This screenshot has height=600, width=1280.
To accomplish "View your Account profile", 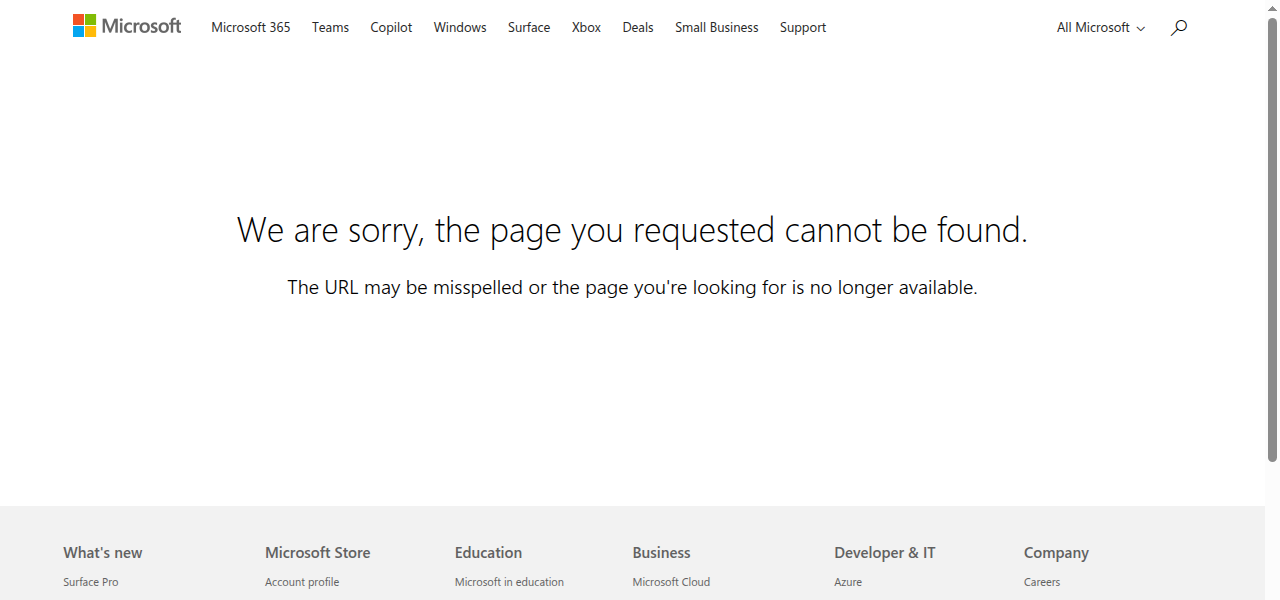I will [x=302, y=581].
